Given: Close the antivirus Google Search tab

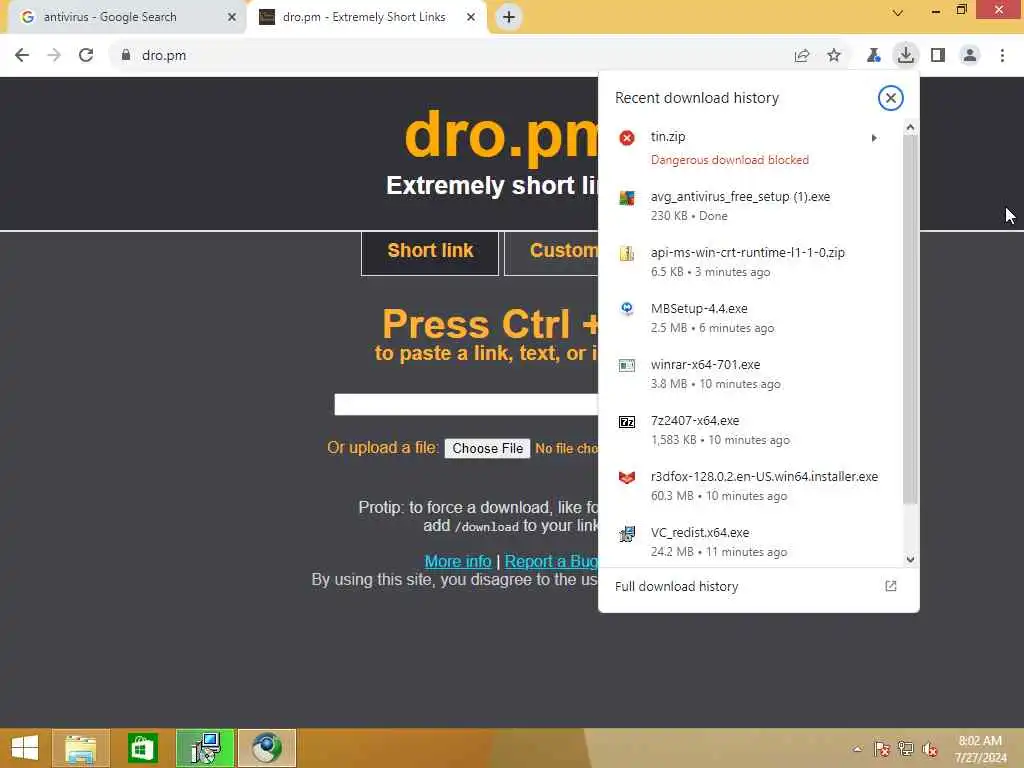Looking at the screenshot, I should (231, 17).
